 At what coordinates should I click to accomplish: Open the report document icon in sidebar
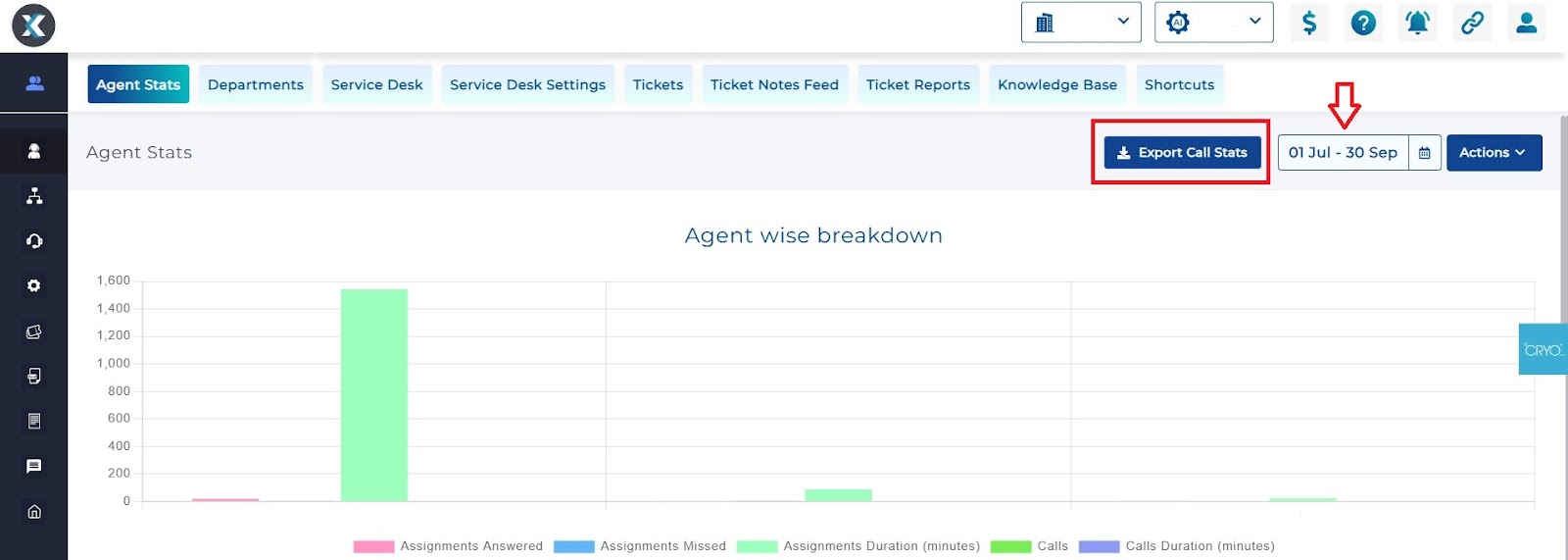point(34,422)
